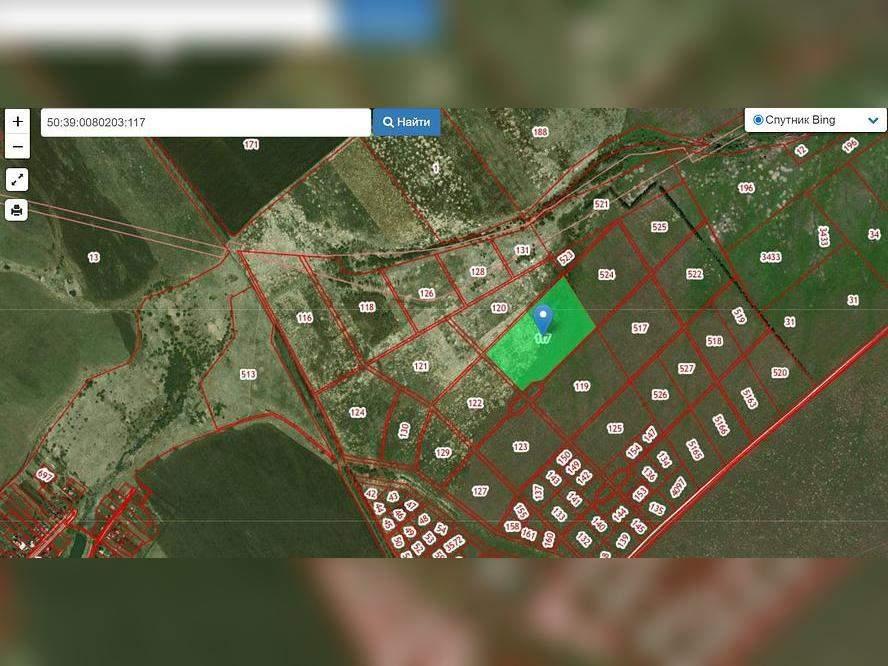Zoom in the map with plus button
The height and width of the screenshot is (666, 888).
pyautogui.click(x=17, y=122)
